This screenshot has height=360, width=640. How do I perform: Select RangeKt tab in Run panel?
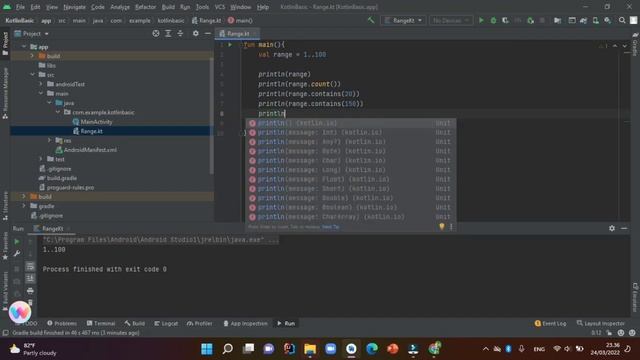53,229
